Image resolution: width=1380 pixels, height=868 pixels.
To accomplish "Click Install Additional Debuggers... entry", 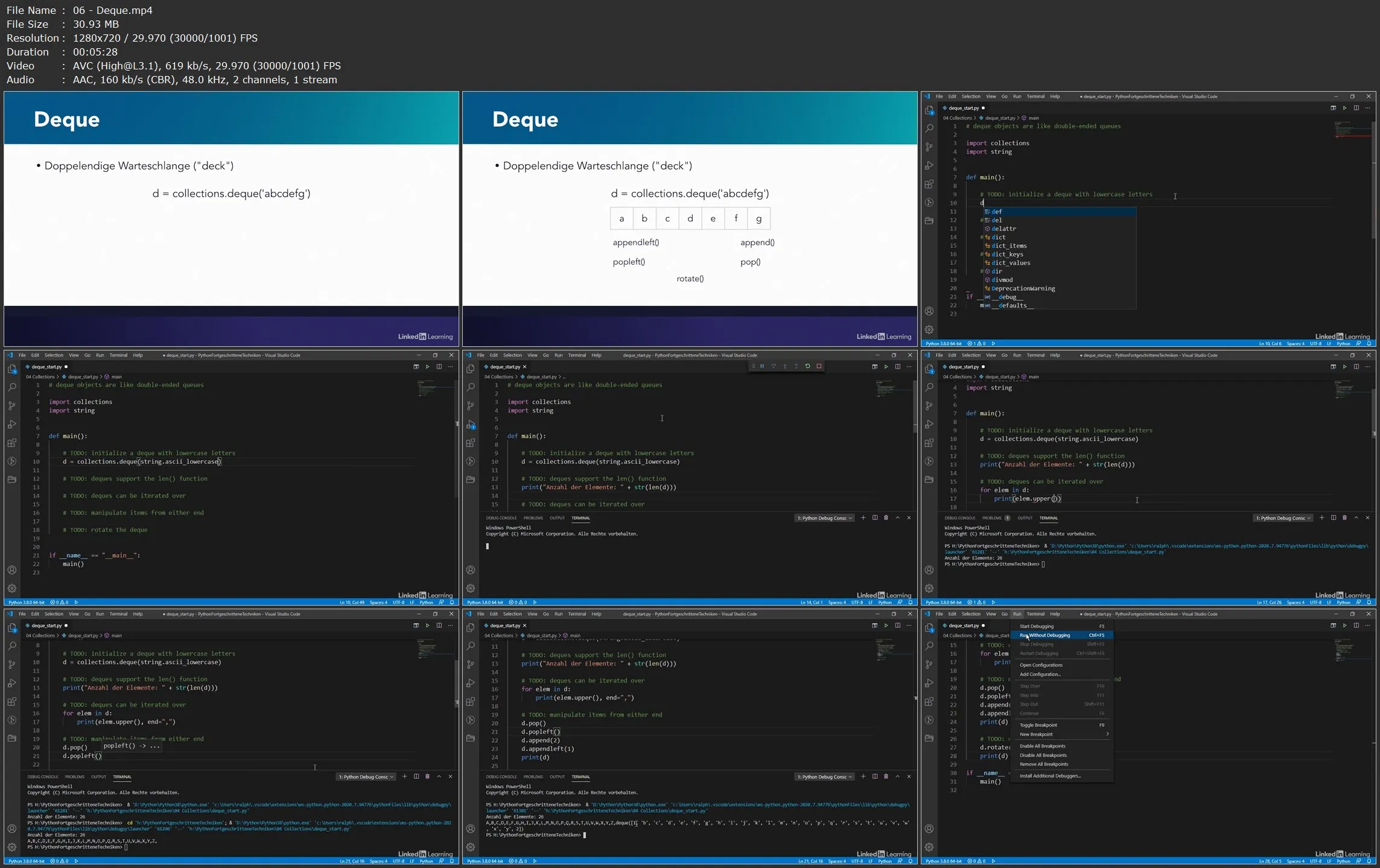I will pyautogui.click(x=1049, y=776).
